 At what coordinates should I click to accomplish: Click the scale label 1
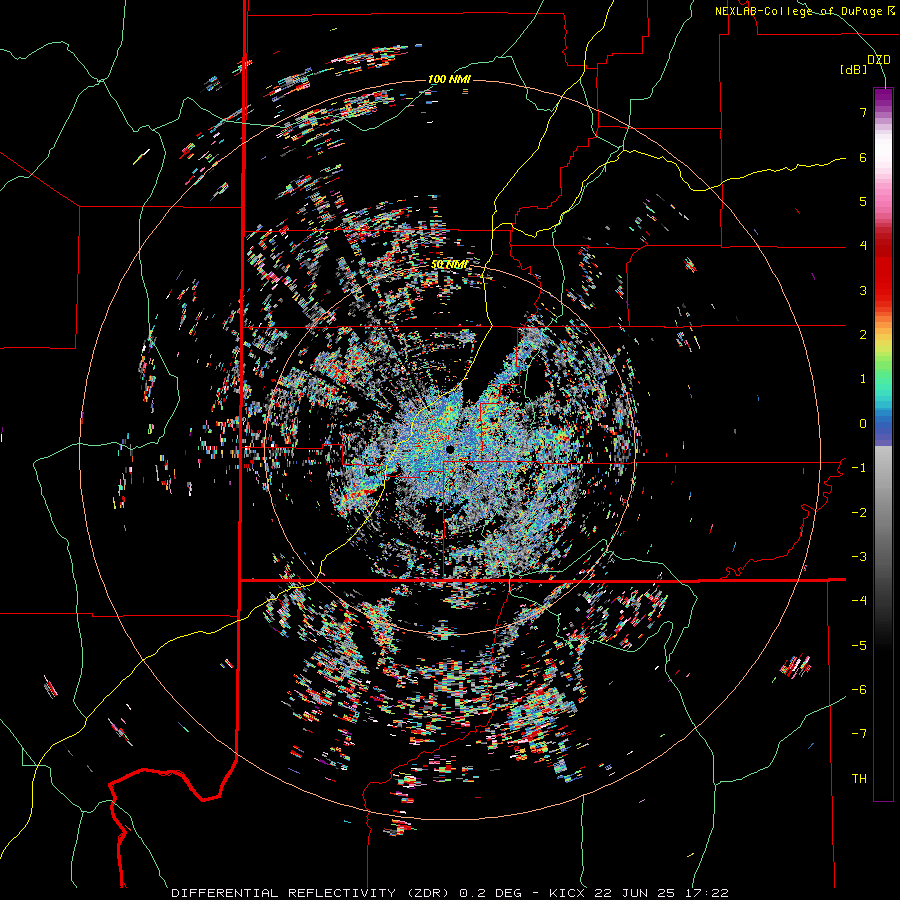click(863, 379)
